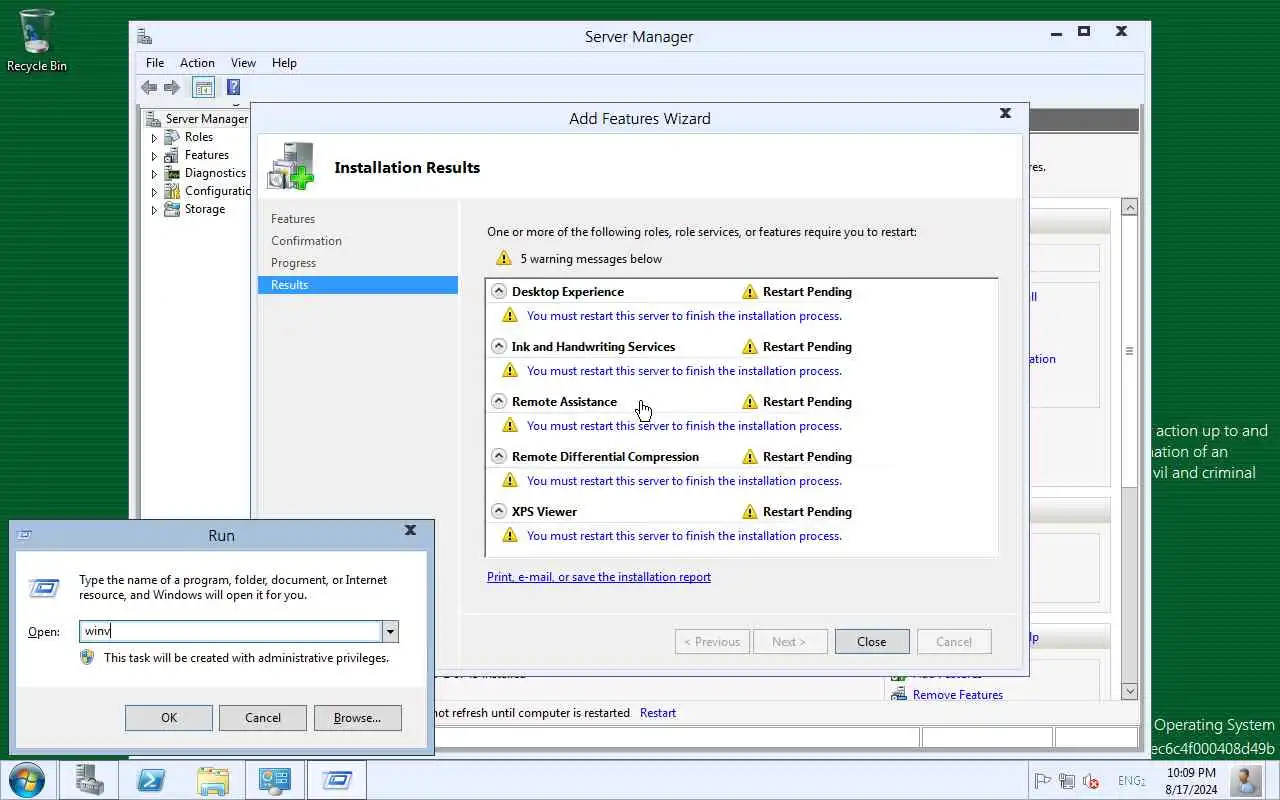Collapse the Desktop Experience result section

(x=499, y=291)
